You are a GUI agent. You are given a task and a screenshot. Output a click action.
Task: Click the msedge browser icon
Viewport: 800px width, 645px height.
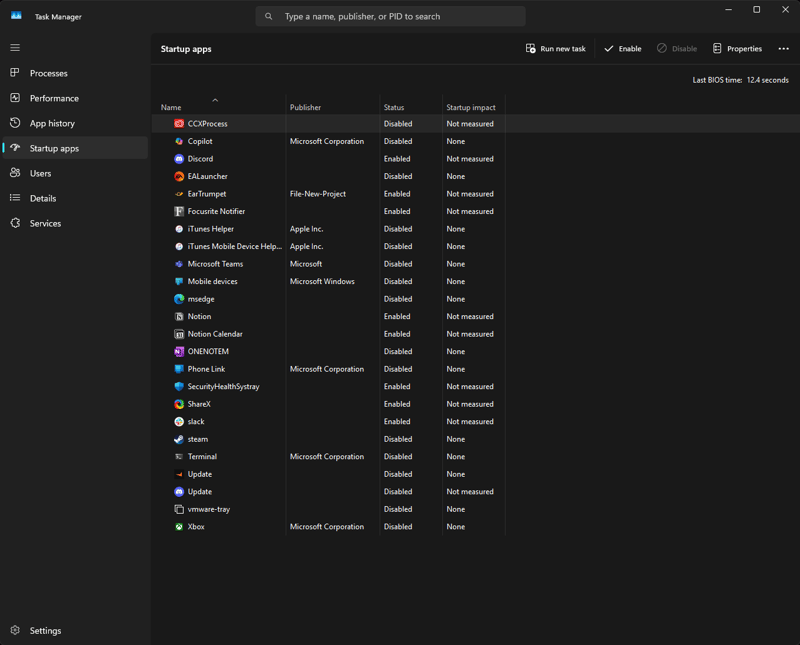point(179,299)
